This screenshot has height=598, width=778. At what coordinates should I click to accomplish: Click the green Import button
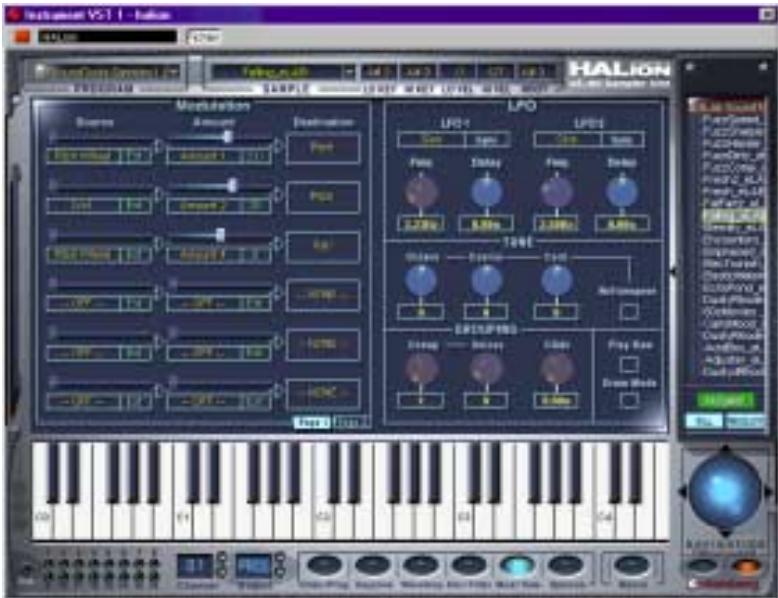[x=725, y=400]
